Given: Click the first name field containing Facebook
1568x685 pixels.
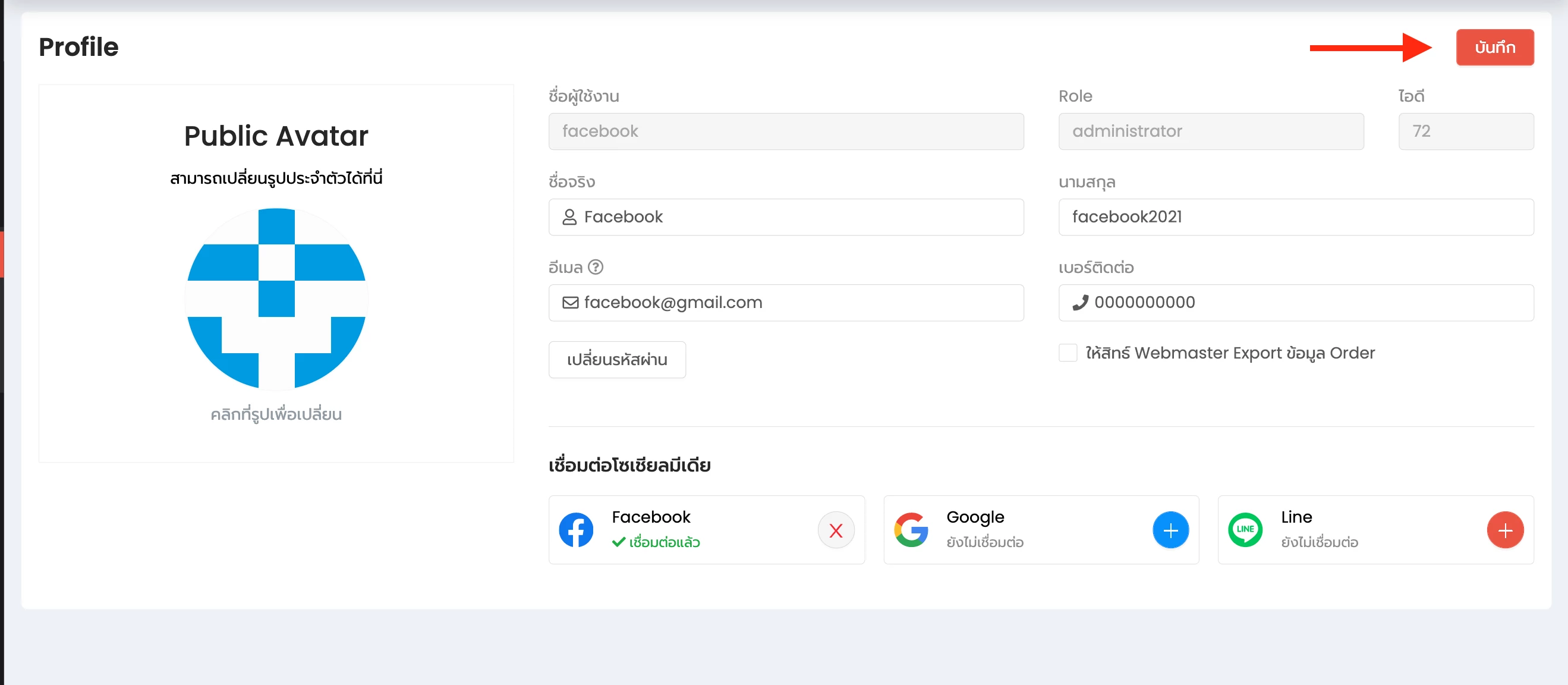Looking at the screenshot, I should point(785,217).
